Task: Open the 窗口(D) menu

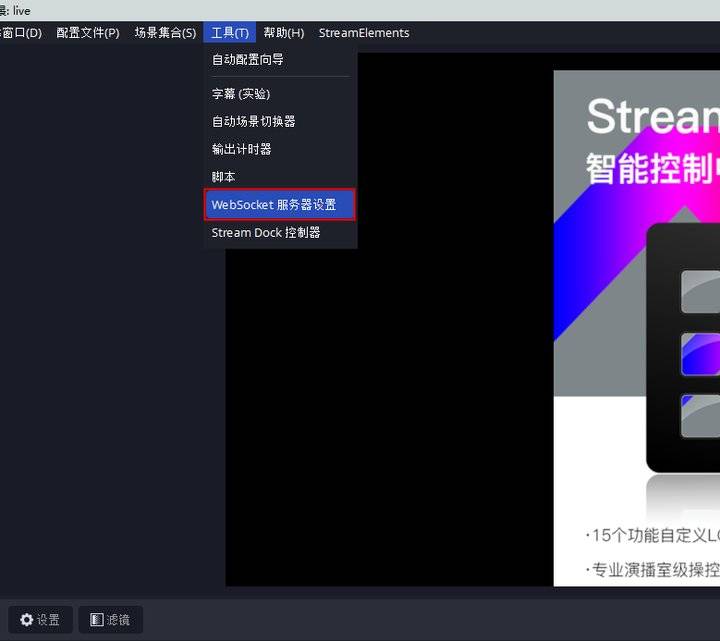Action: pyautogui.click(x=21, y=33)
